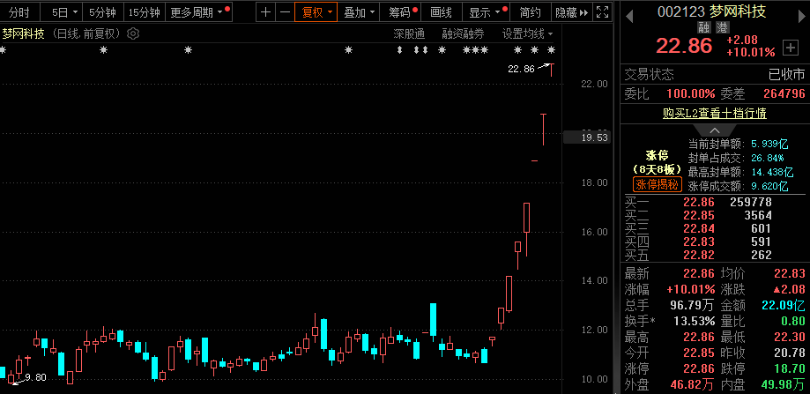This screenshot has width=811, height=395.
Task: Go to previous stock arrow
Action: click(629, 17)
